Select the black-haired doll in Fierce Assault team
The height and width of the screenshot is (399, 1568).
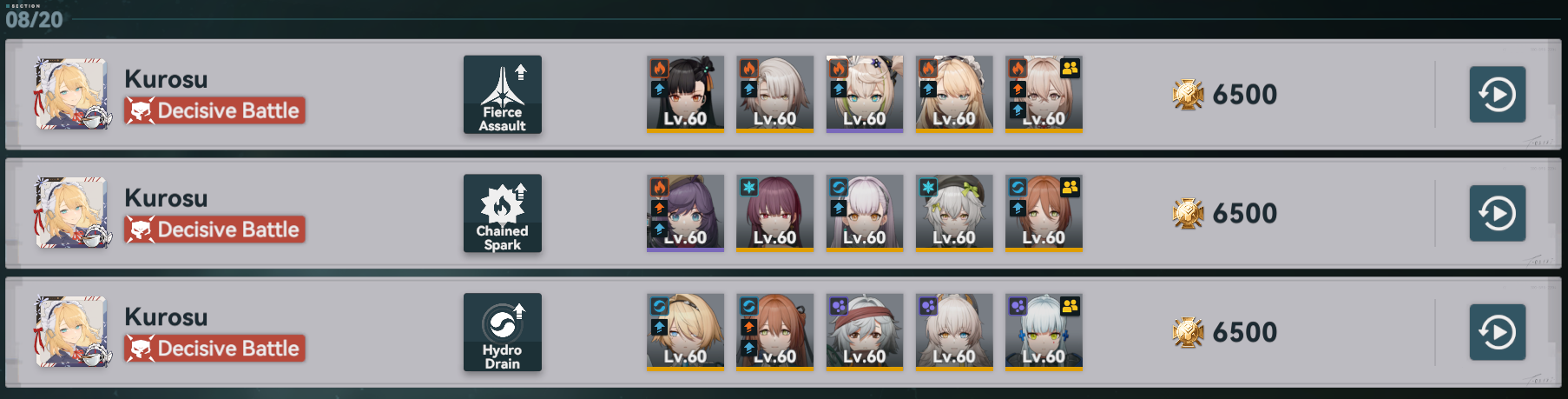(x=686, y=95)
